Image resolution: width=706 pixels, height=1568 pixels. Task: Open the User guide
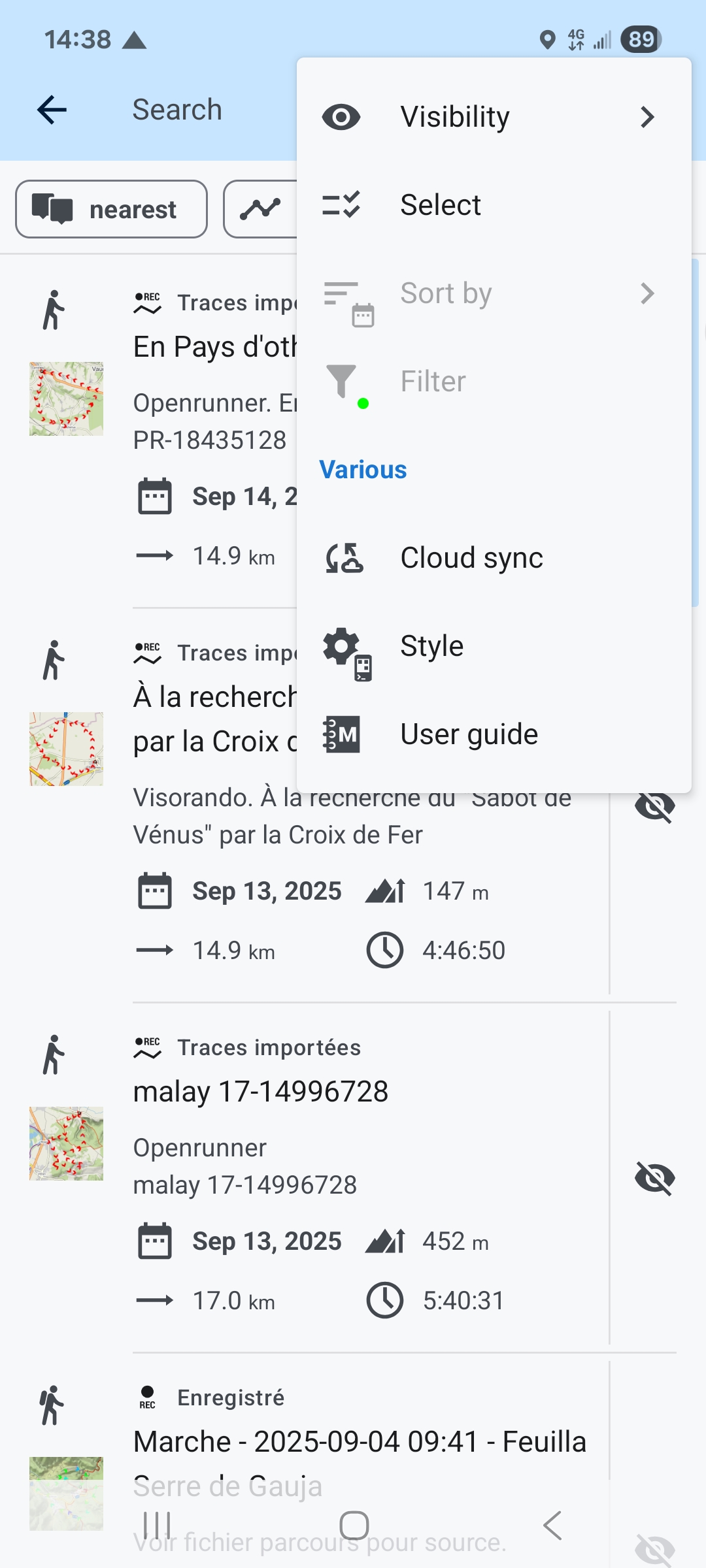(468, 734)
